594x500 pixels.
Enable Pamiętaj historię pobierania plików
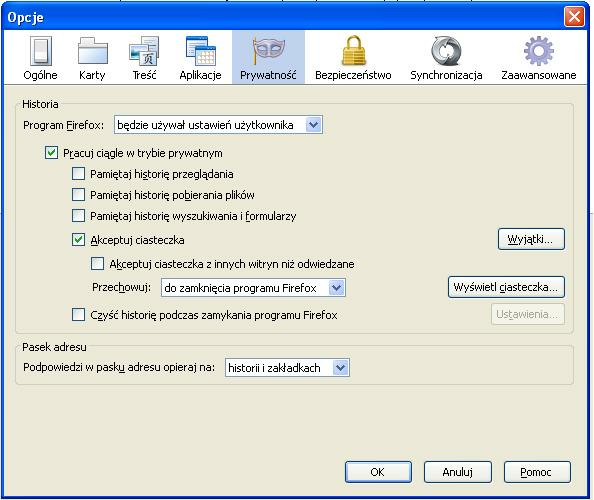tap(78, 195)
